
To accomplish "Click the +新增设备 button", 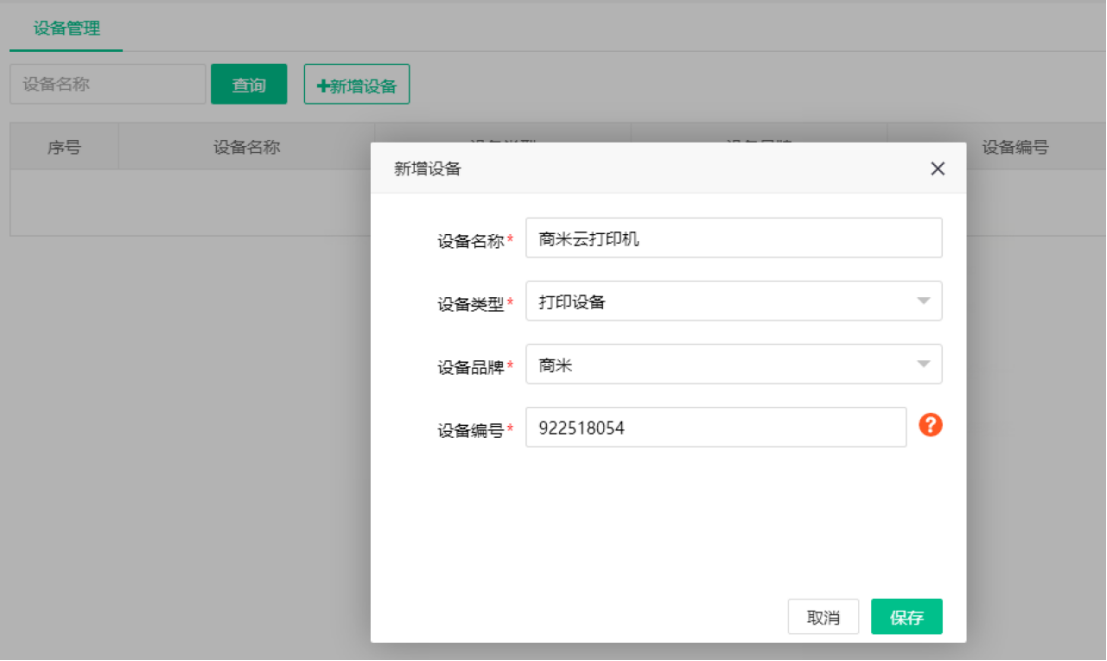I will tap(357, 85).
